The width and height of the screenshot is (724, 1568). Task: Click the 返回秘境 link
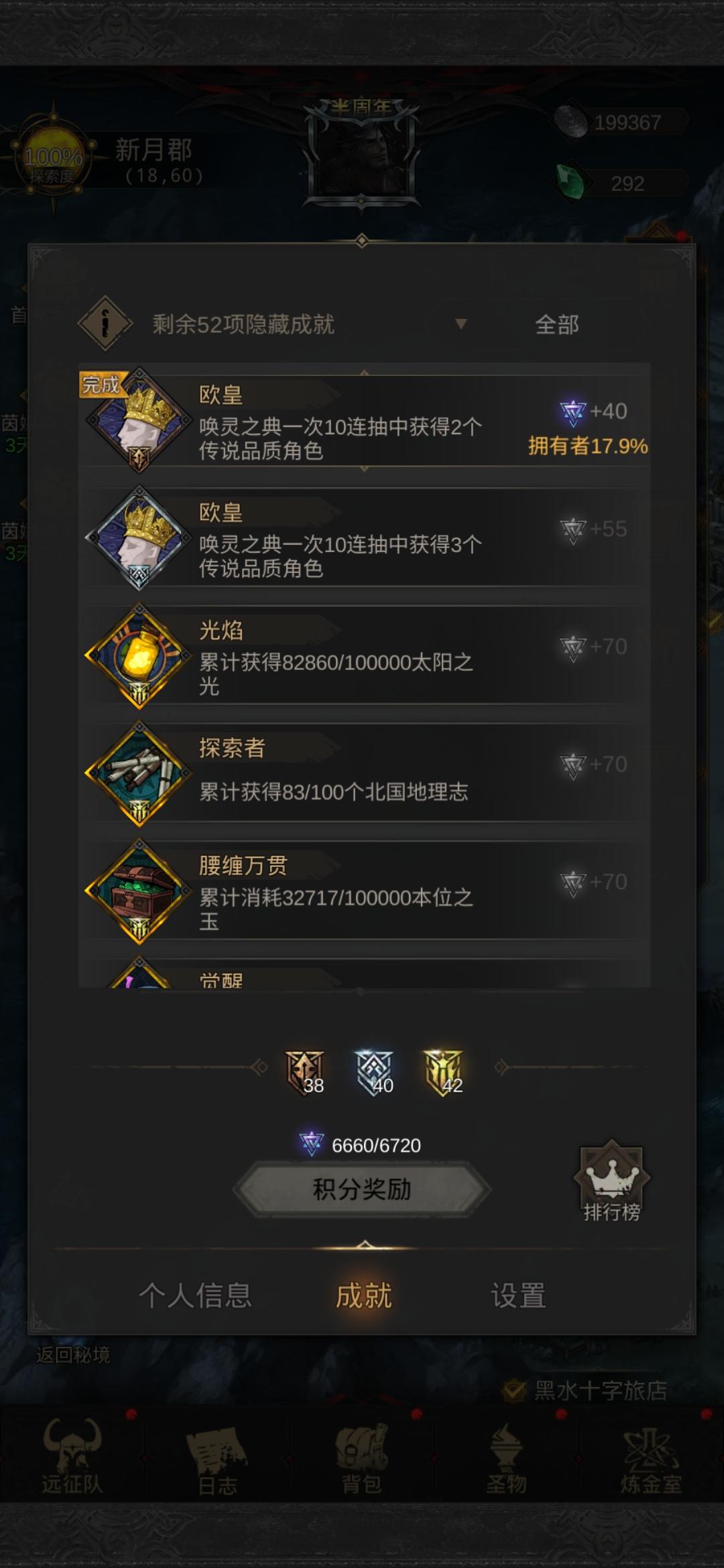point(72,1355)
